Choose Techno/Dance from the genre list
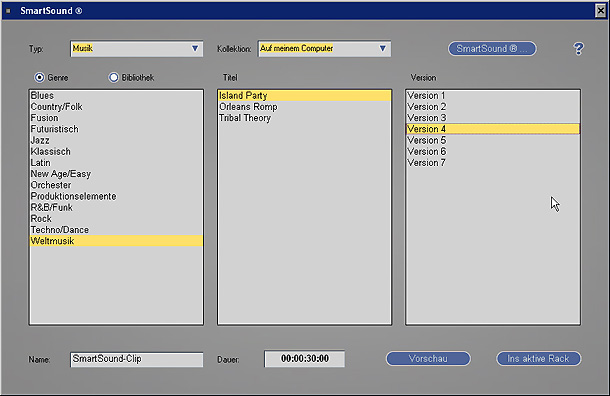The image size is (610, 396). [116, 230]
